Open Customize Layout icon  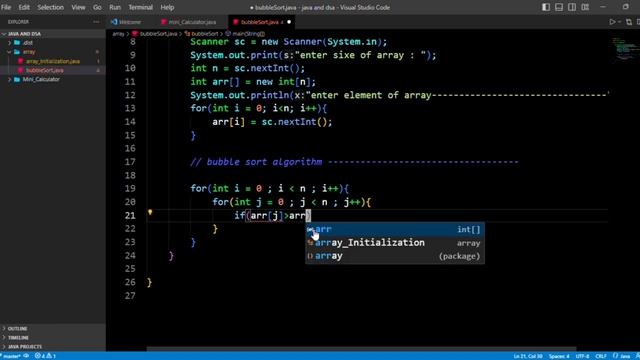tap(585, 7)
